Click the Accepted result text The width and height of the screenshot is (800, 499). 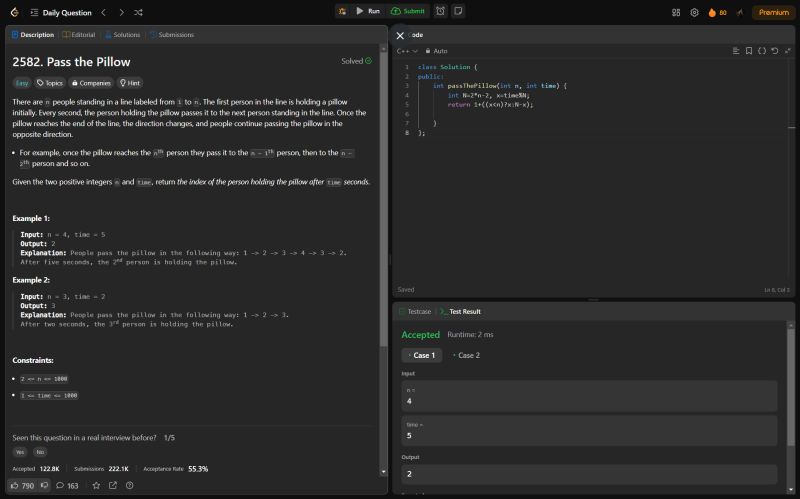[420, 335]
